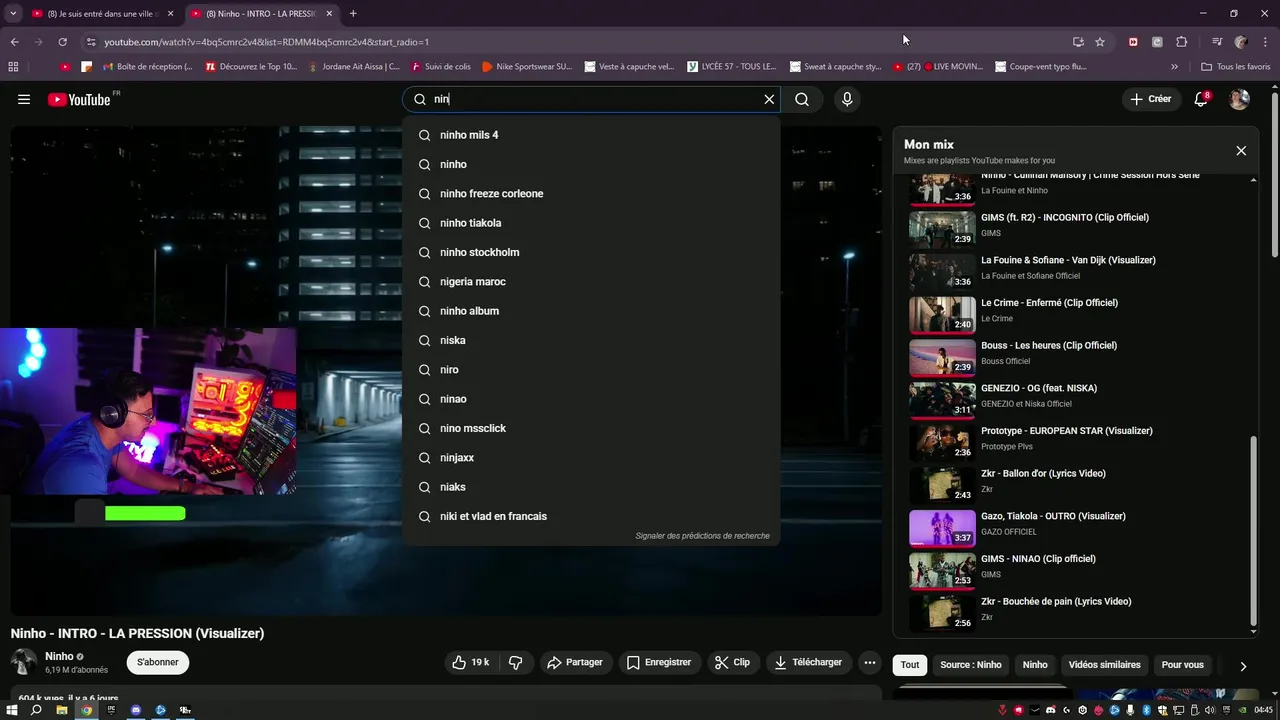Pick the 'nino mssclick' suggestion

(591, 428)
